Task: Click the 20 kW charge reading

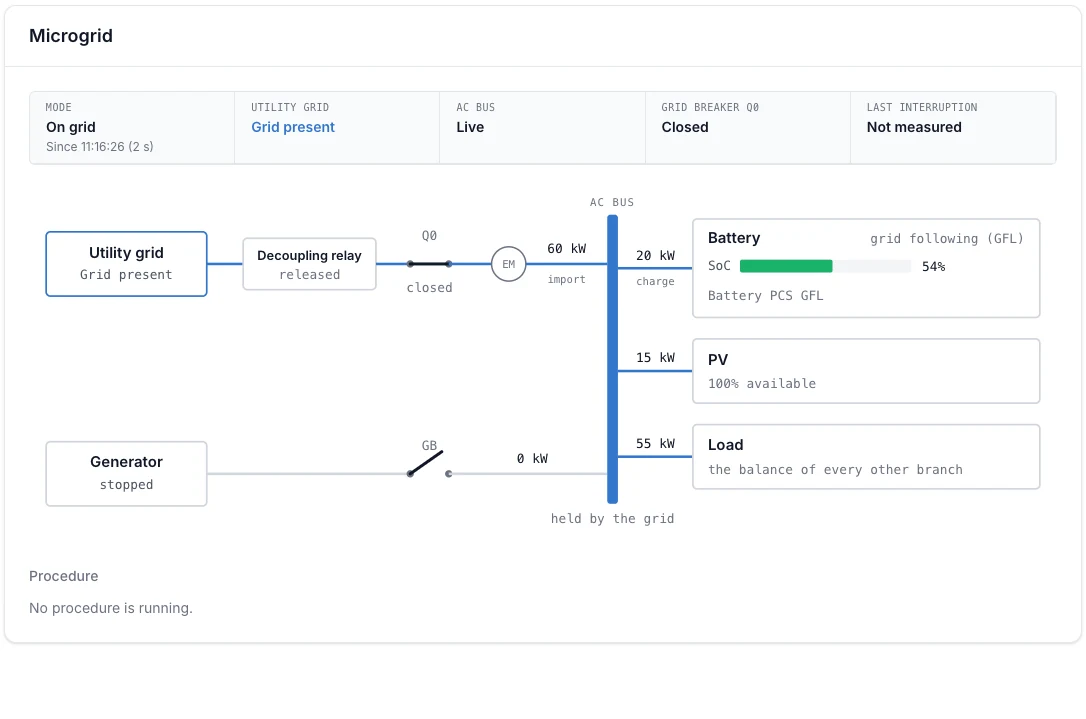Action: [x=655, y=256]
